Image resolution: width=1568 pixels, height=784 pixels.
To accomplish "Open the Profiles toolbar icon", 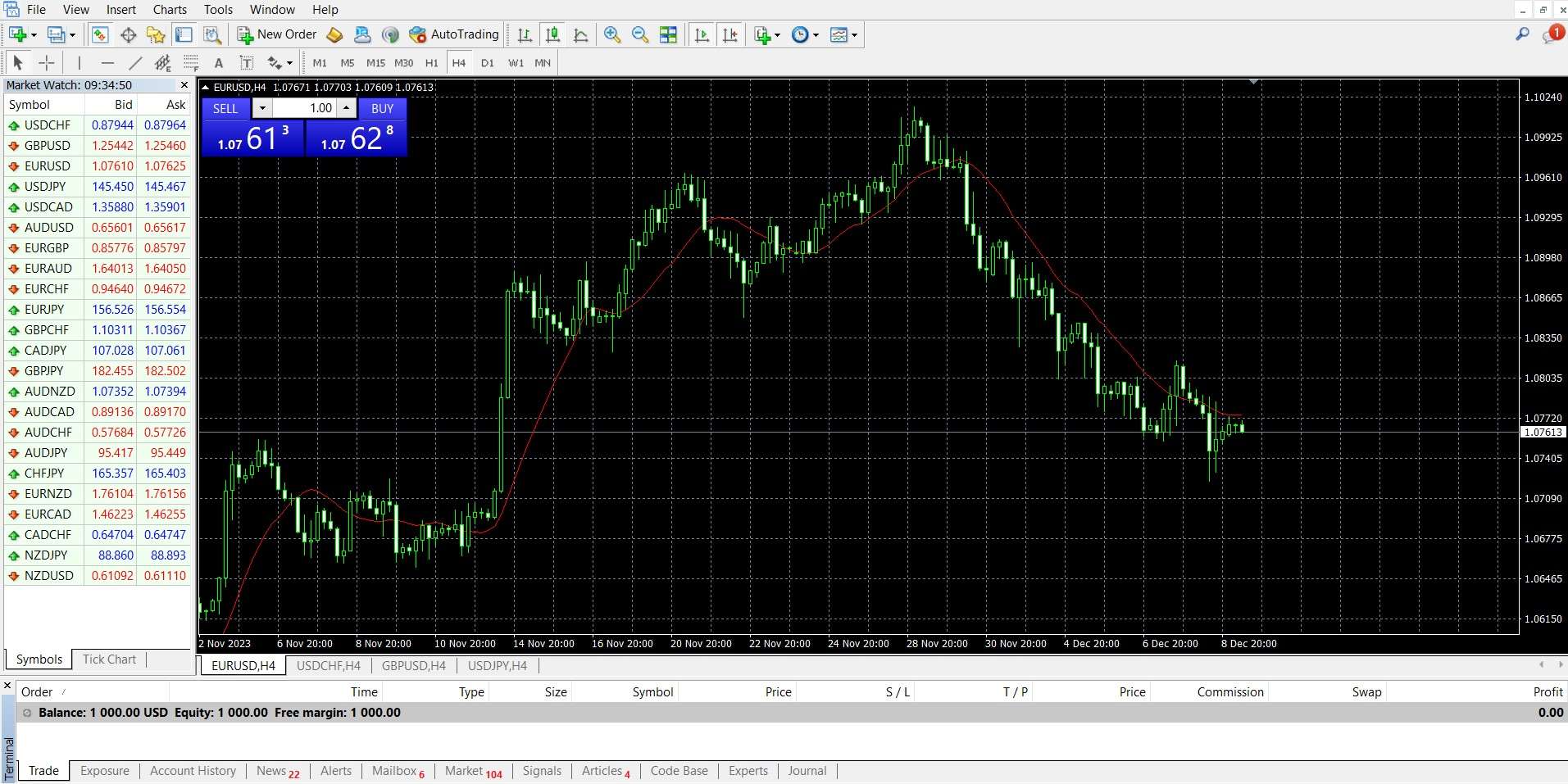I will 56,34.
